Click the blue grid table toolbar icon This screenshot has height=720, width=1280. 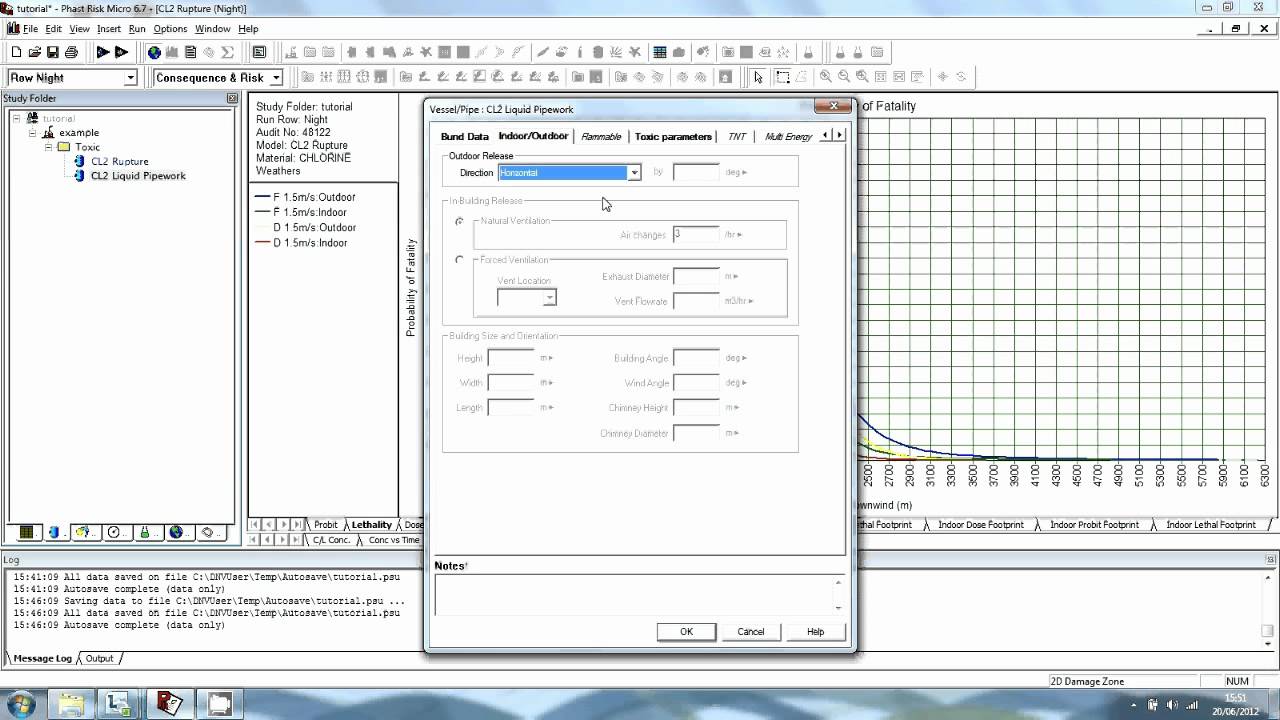coord(660,52)
